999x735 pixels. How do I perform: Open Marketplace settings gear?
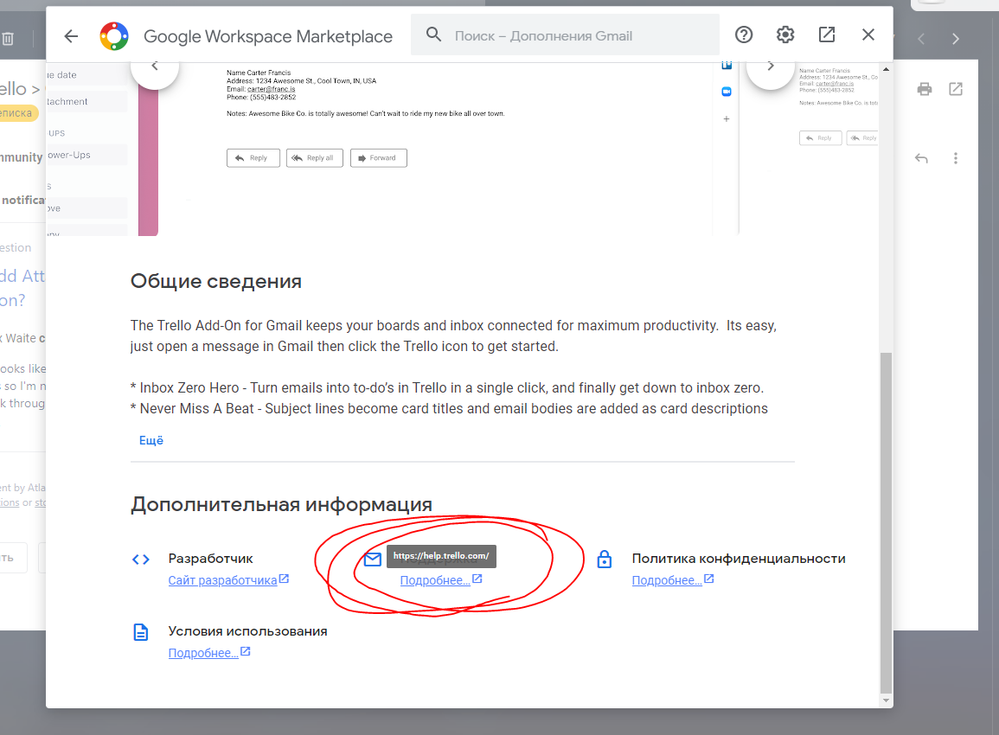785,34
